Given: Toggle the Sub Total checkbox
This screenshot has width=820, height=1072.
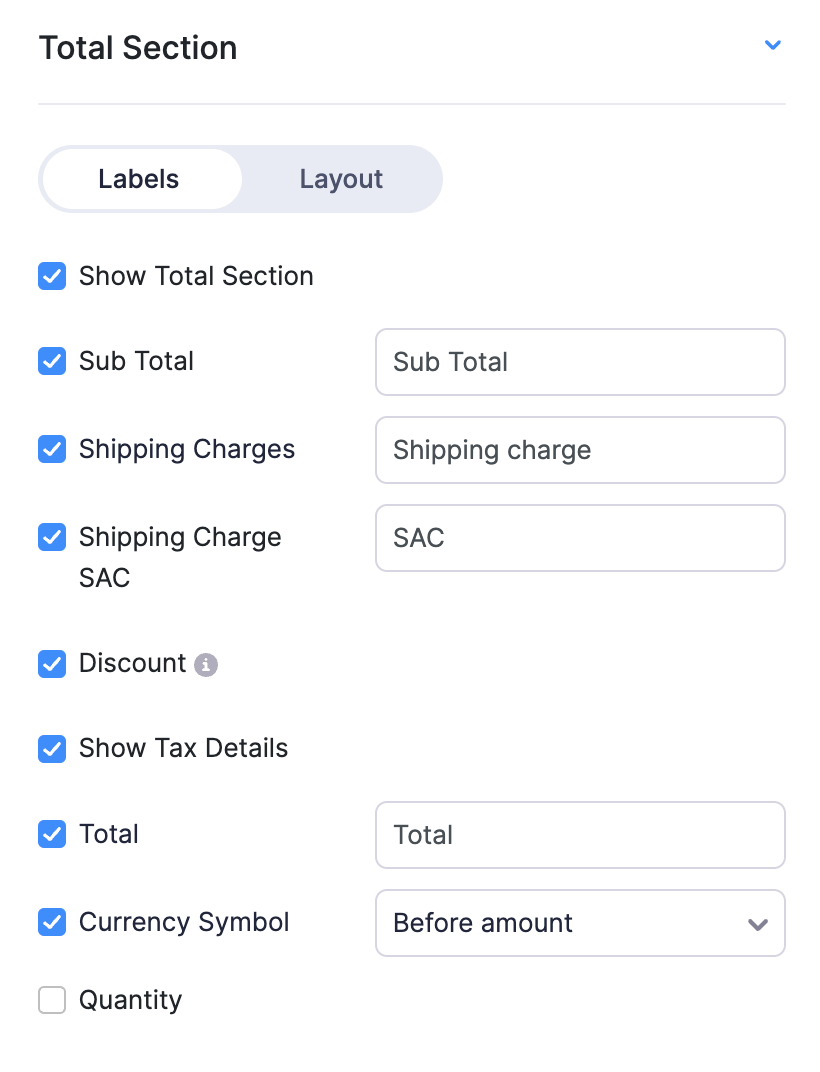Looking at the screenshot, I should [52, 361].
